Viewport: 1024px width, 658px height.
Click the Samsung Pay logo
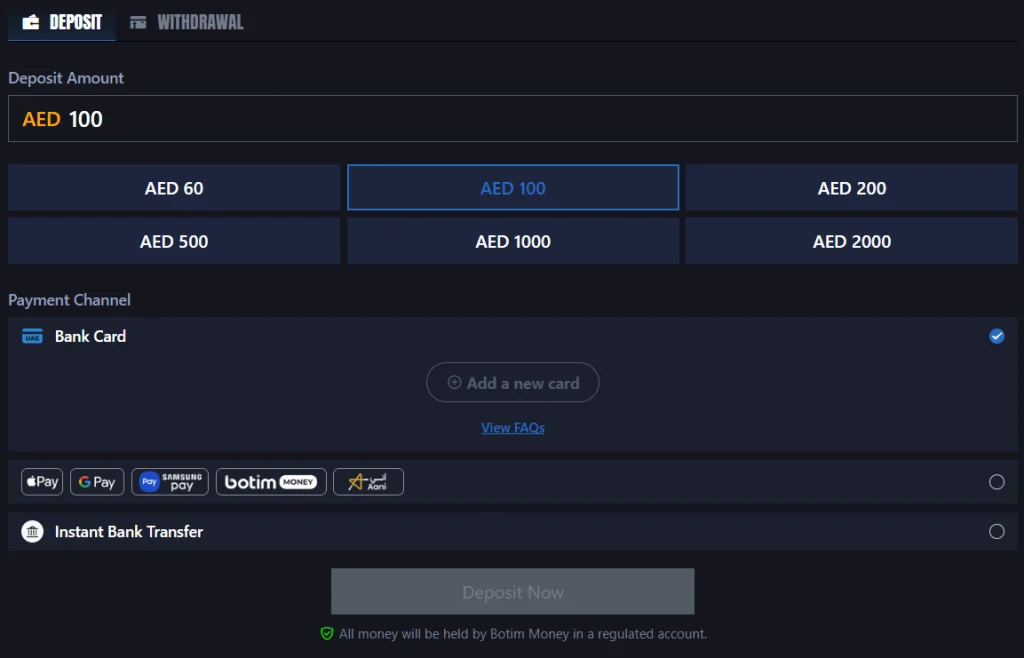point(170,482)
